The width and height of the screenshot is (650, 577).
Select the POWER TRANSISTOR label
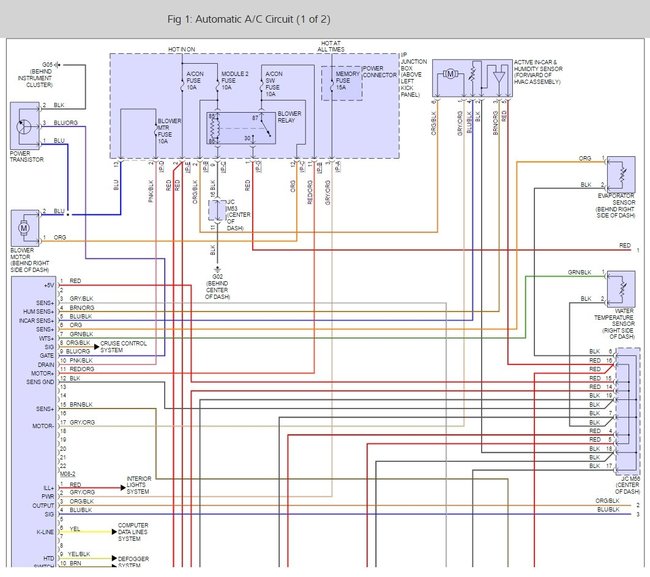pos(27,156)
